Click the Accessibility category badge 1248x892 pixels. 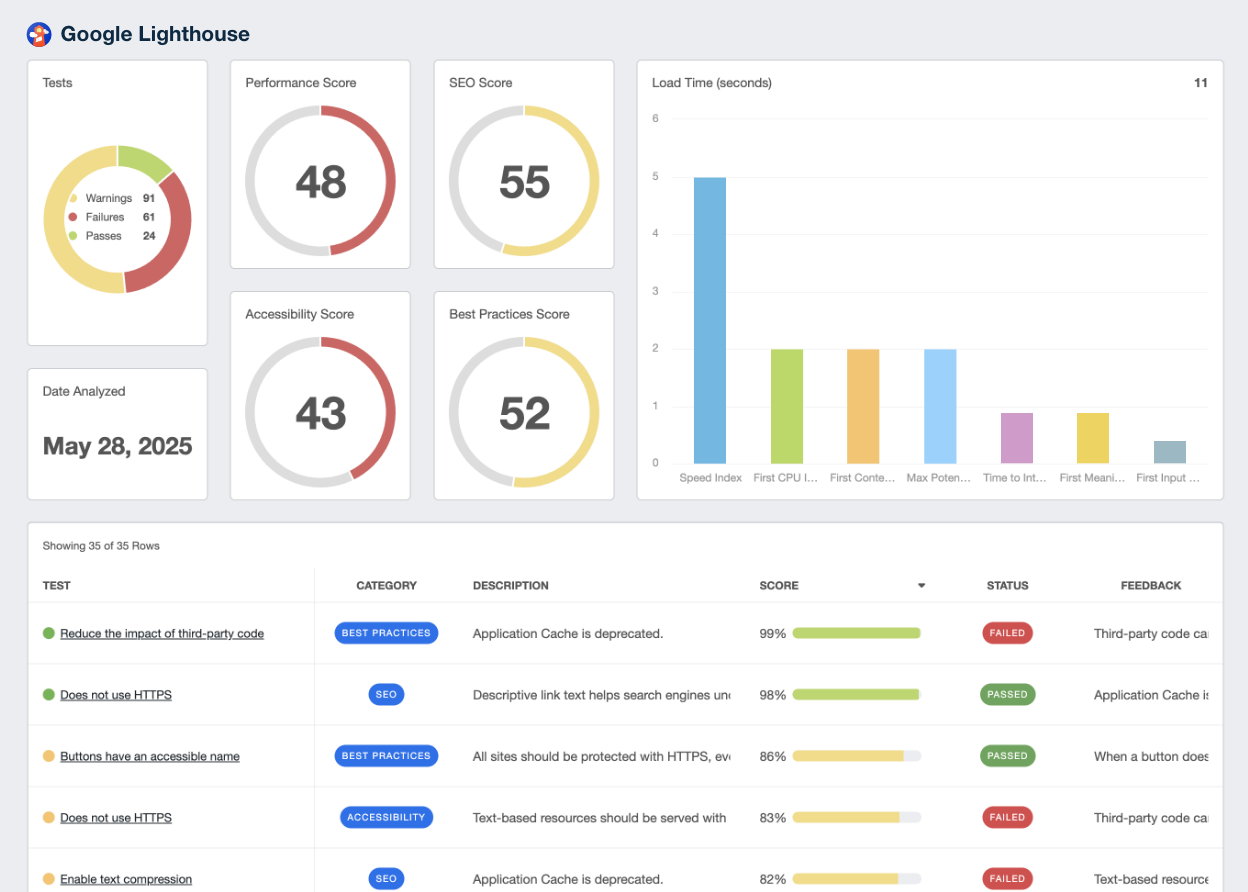[386, 818]
